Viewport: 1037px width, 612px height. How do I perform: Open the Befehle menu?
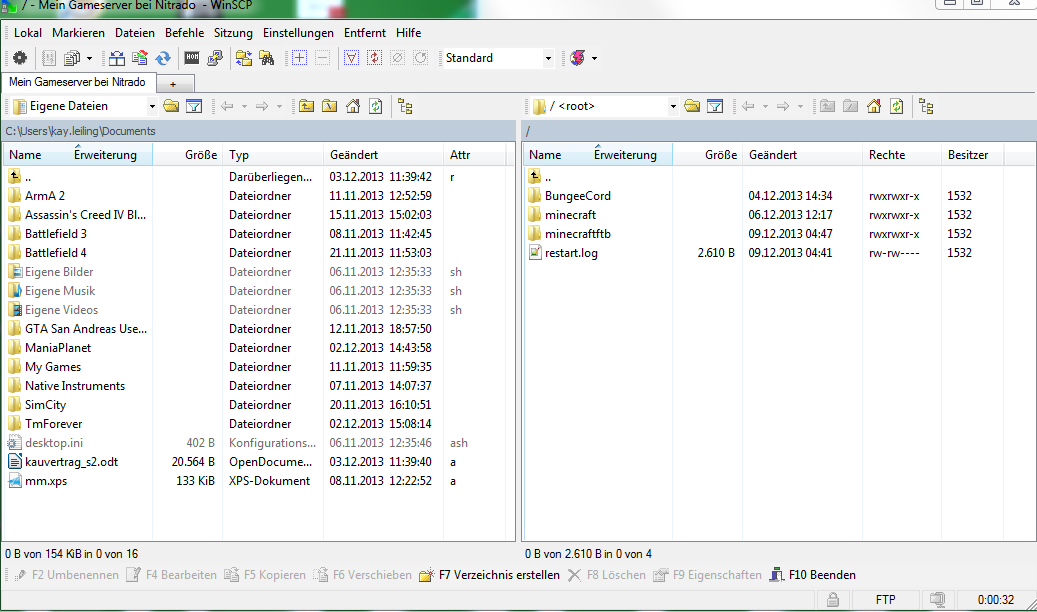(185, 32)
